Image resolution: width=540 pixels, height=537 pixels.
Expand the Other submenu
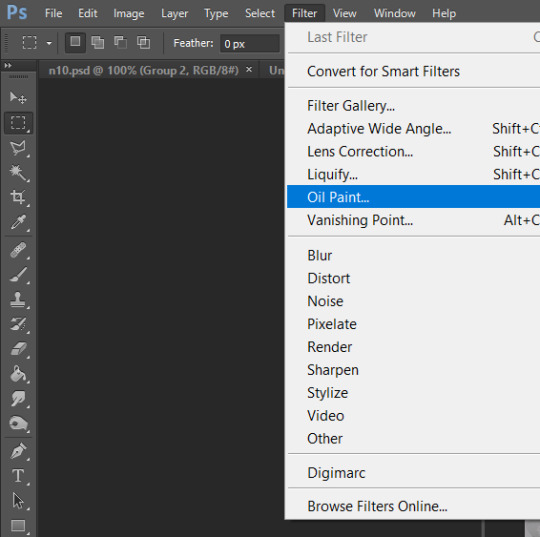click(413, 438)
